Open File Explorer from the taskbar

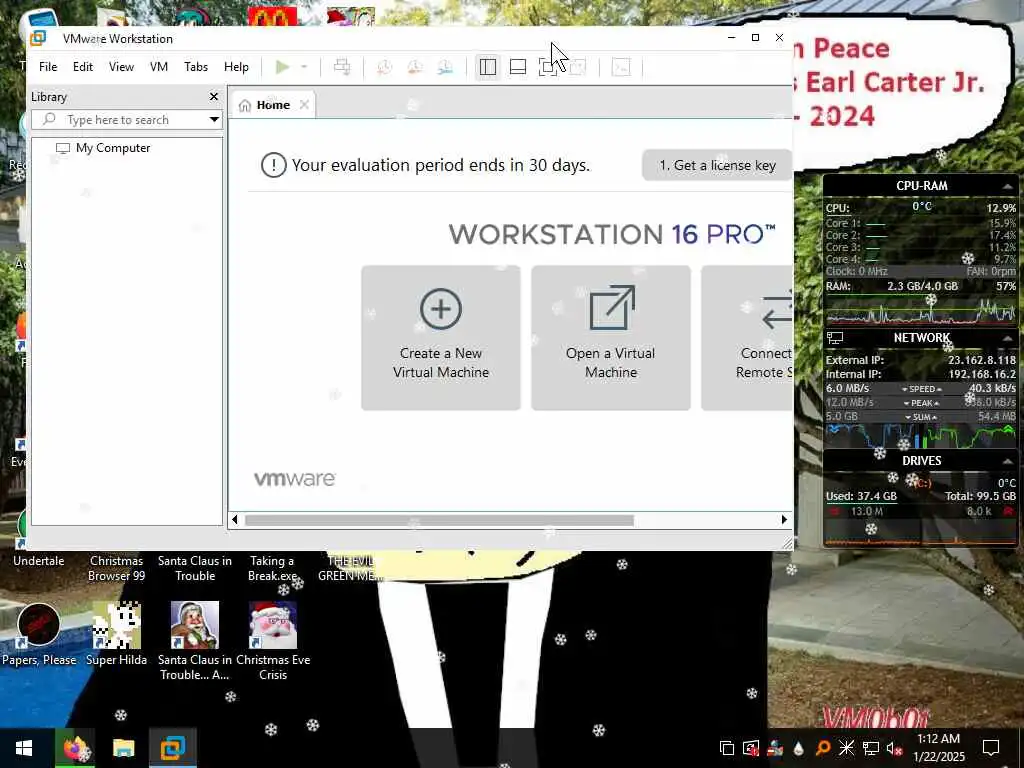tap(123, 748)
